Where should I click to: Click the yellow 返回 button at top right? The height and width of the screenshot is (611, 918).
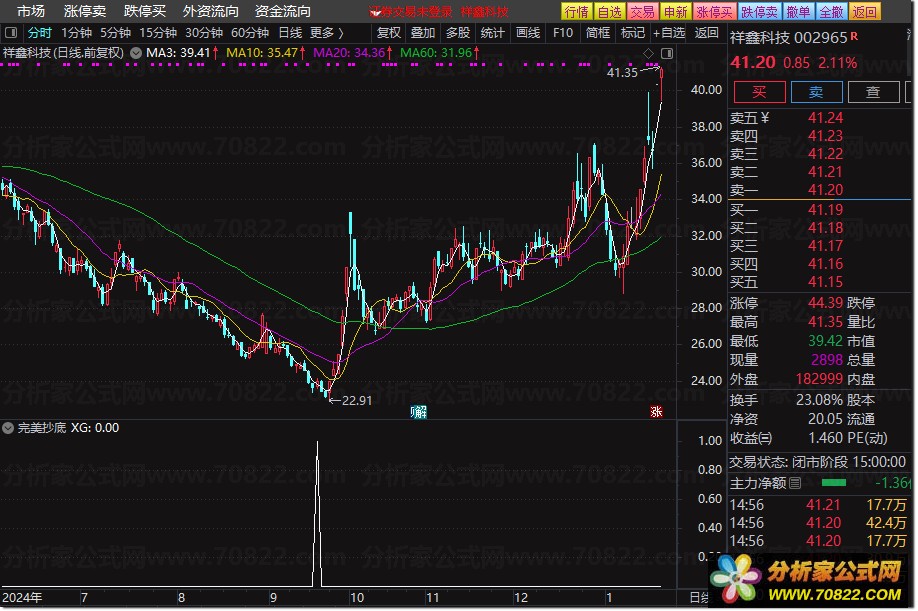pyautogui.click(x=864, y=12)
